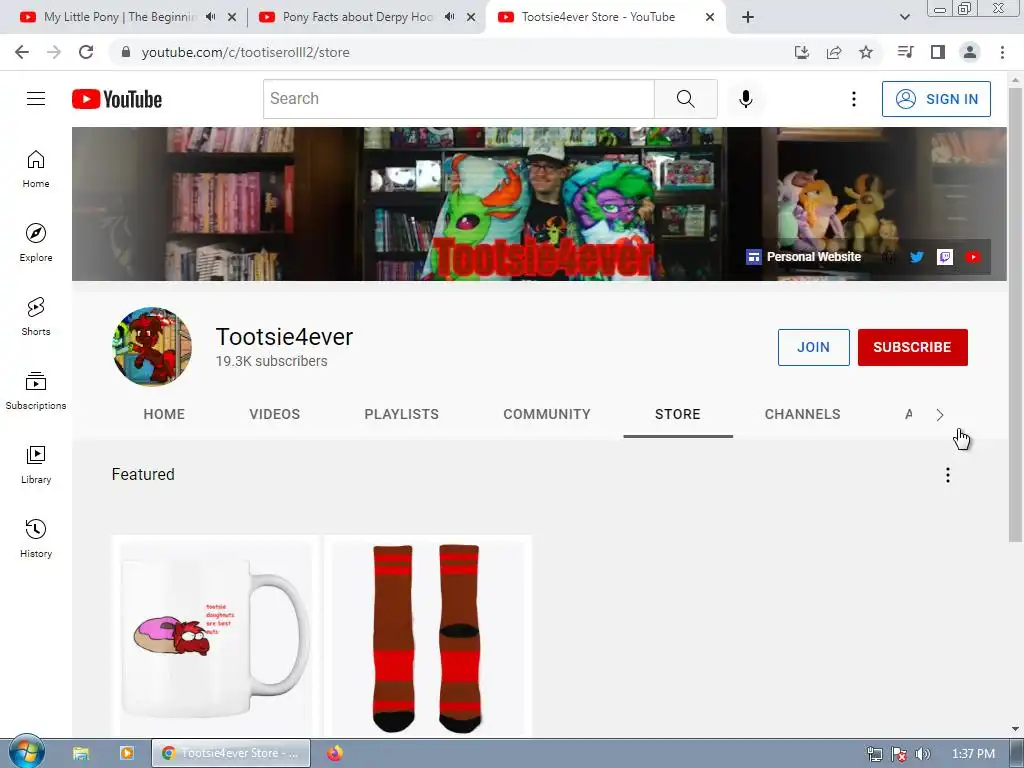Open the media control icon in the Chrome toolbar
This screenshot has width=1024, height=768.
click(x=905, y=52)
